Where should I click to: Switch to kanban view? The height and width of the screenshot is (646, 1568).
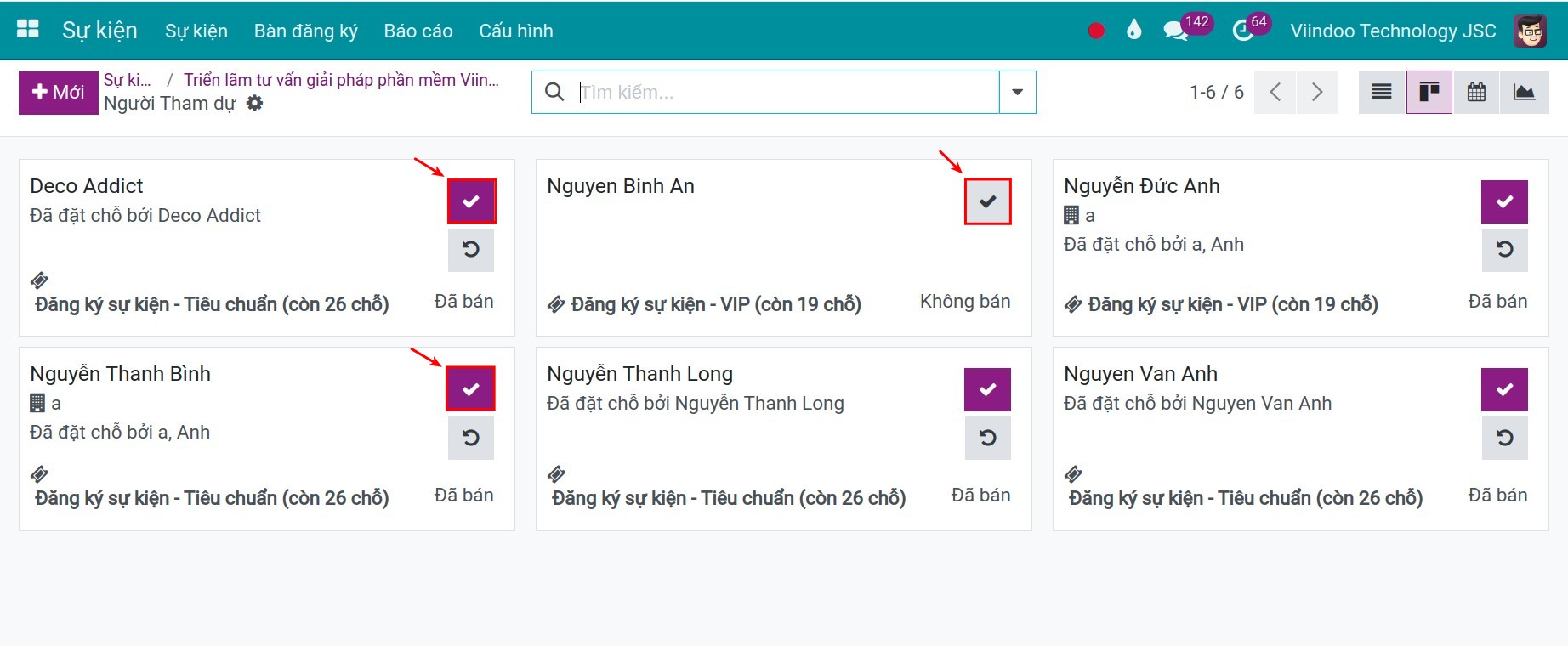point(1429,92)
